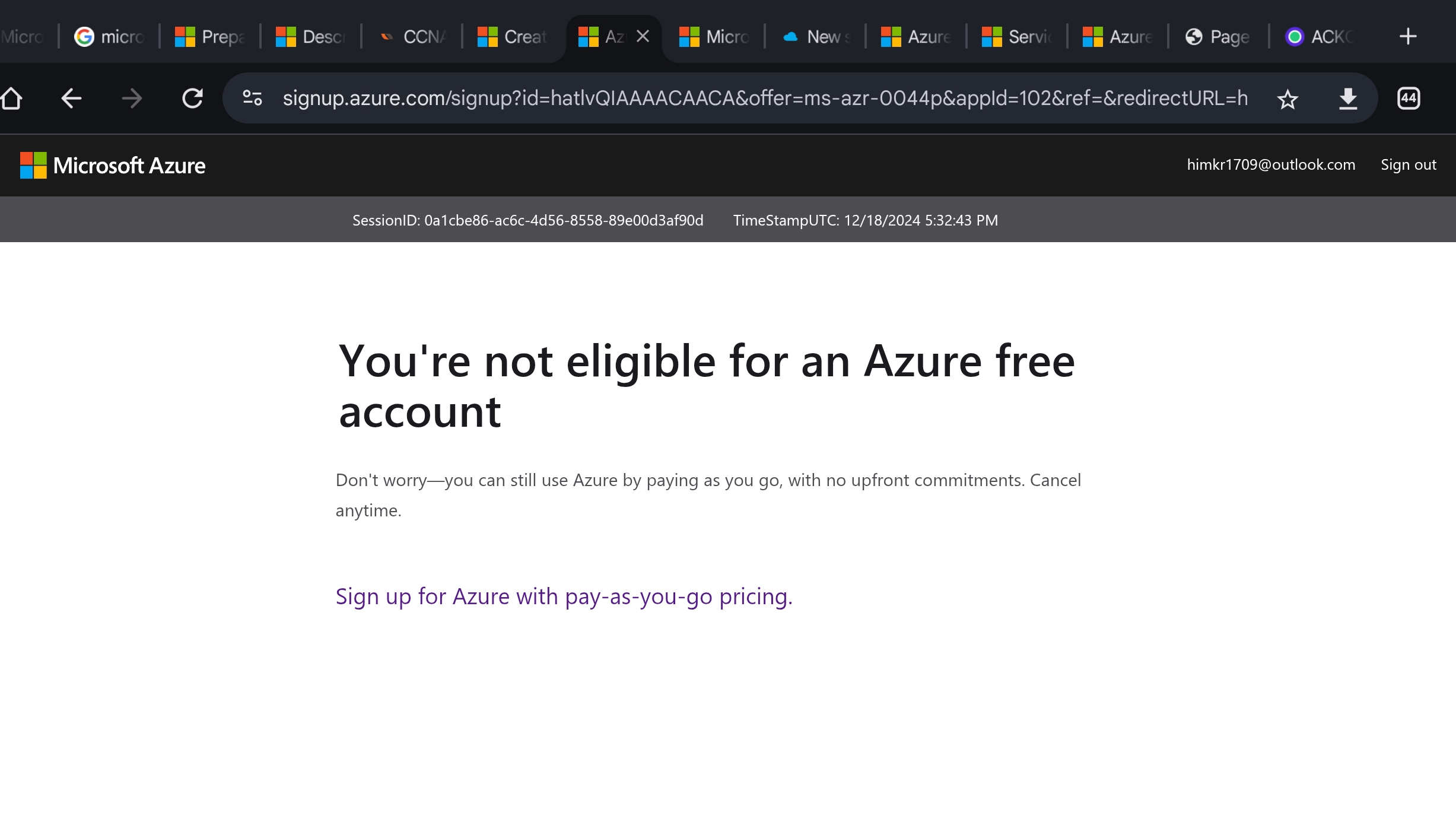Image resolution: width=1456 pixels, height=825 pixels.
Task: Open a new tab with plus icon
Action: [1408, 37]
